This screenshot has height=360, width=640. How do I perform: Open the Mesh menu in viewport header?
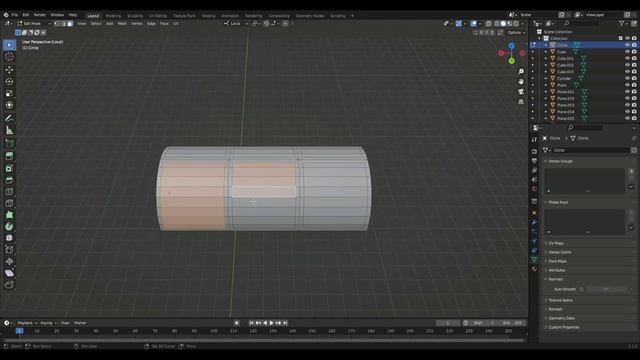click(122, 24)
